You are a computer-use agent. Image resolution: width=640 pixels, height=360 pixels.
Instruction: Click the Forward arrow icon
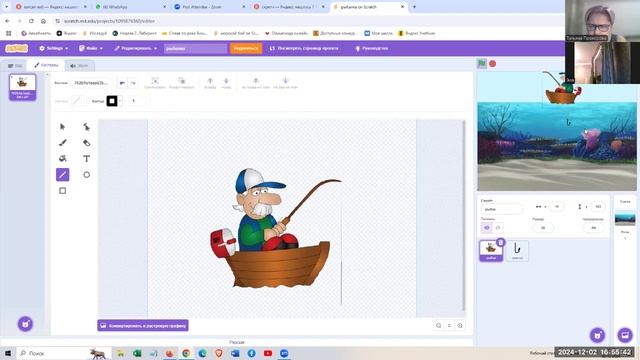(x=210, y=83)
